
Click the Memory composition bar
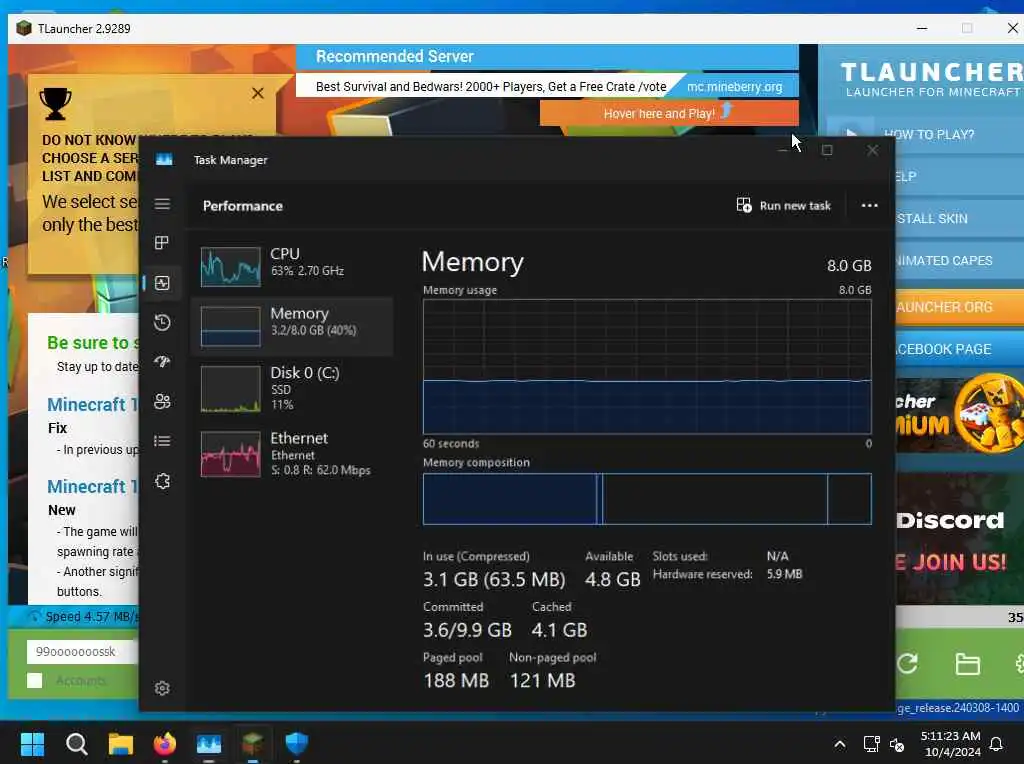[x=647, y=499]
